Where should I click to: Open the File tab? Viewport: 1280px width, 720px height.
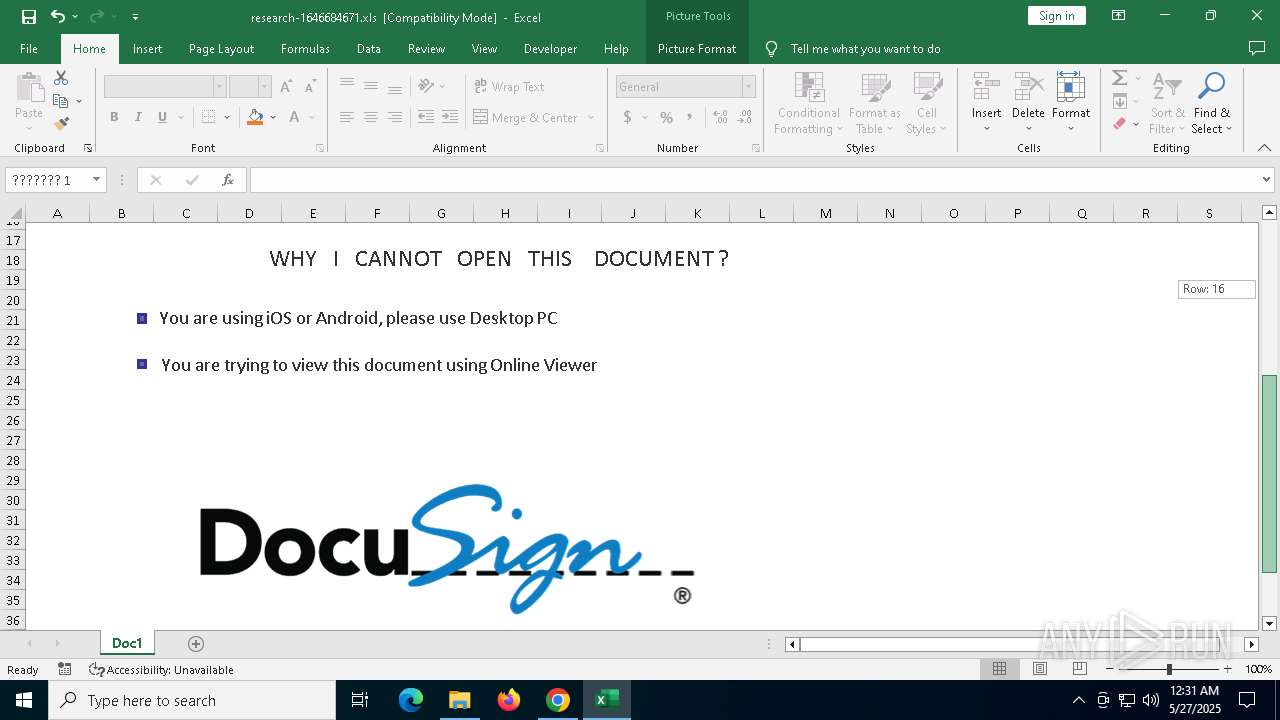[29, 48]
